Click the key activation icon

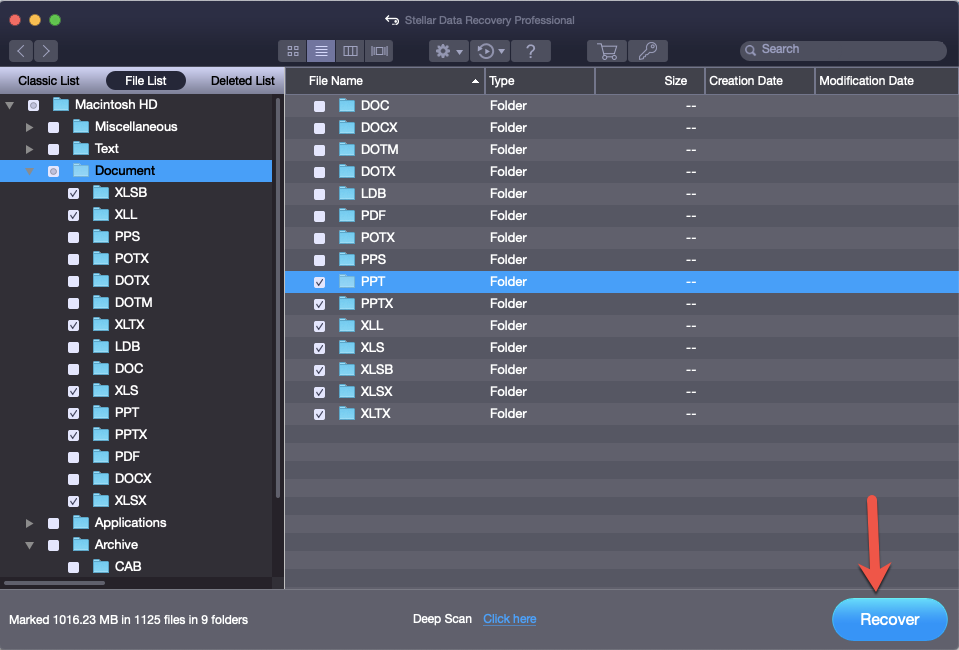pos(648,51)
